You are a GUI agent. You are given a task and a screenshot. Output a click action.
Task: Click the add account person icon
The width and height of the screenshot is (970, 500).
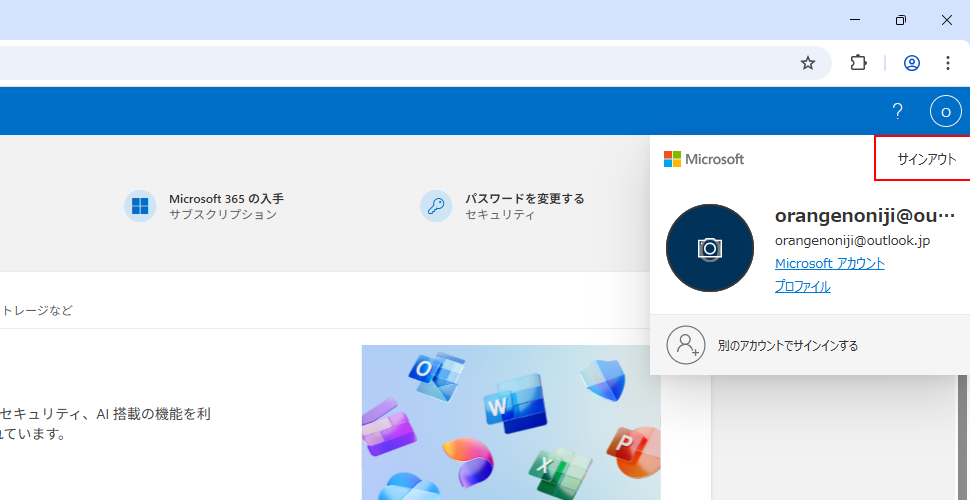[x=686, y=345]
